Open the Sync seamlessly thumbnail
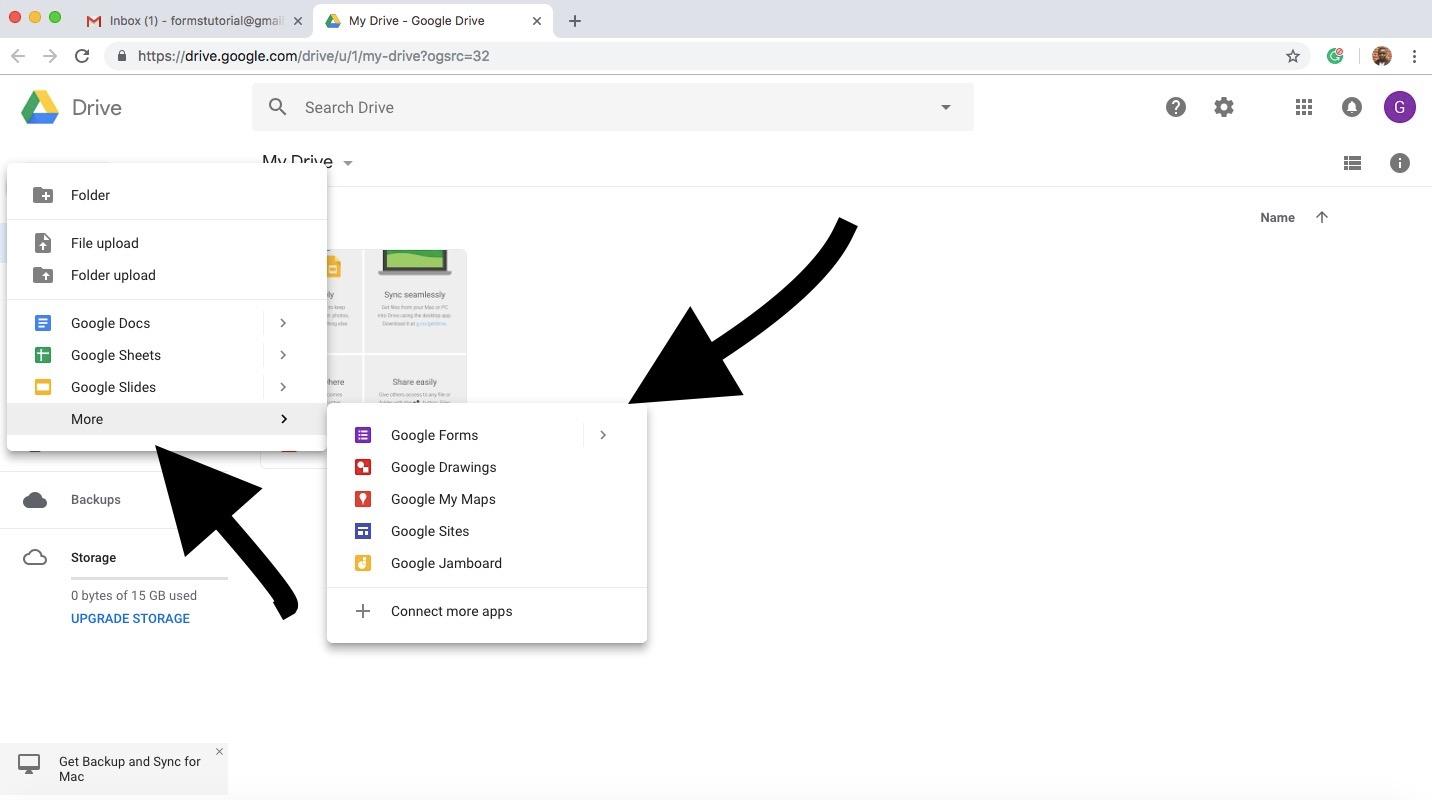1432x800 pixels. (x=415, y=300)
